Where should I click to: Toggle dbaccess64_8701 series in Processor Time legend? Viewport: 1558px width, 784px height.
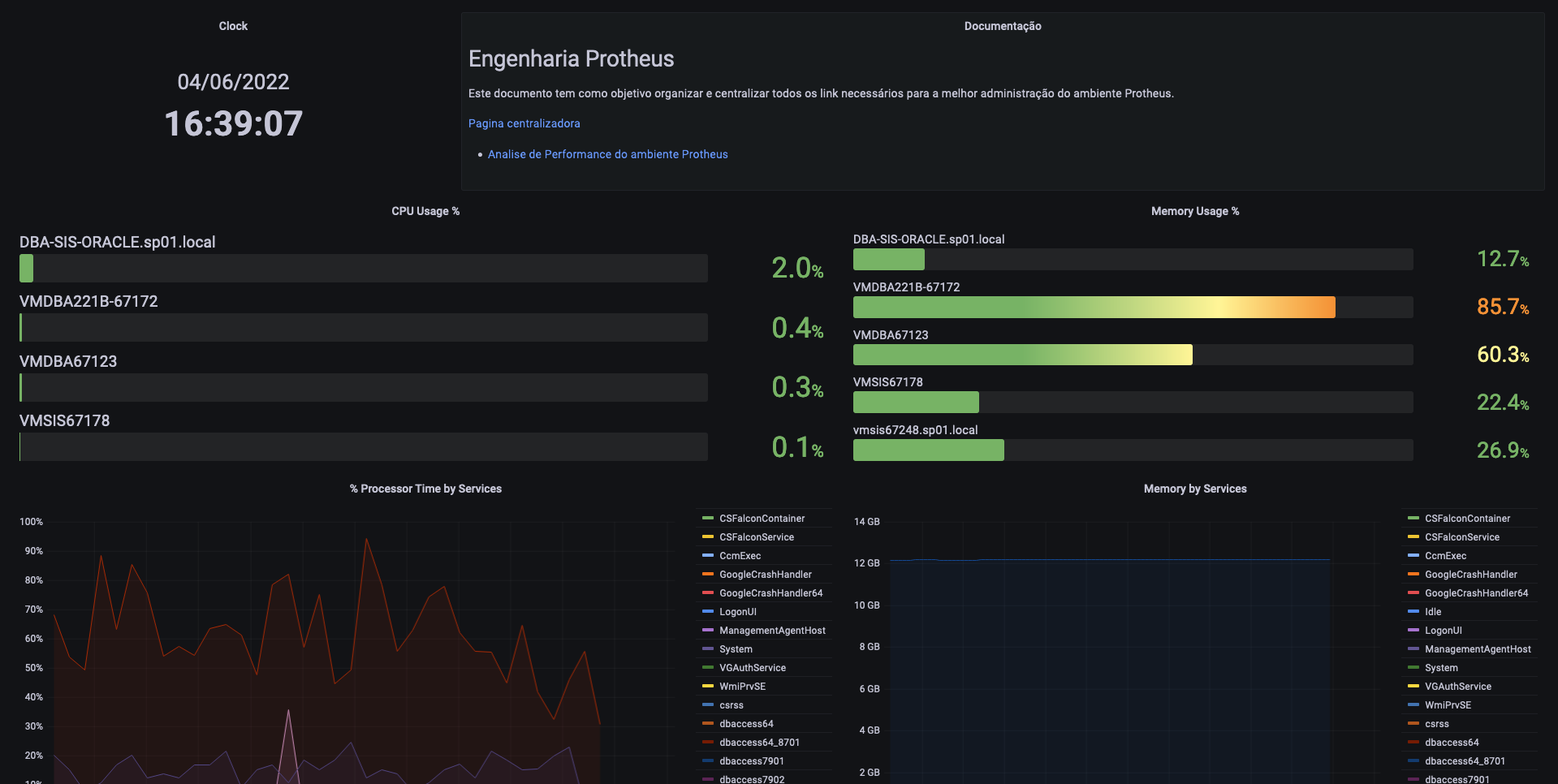(759, 743)
